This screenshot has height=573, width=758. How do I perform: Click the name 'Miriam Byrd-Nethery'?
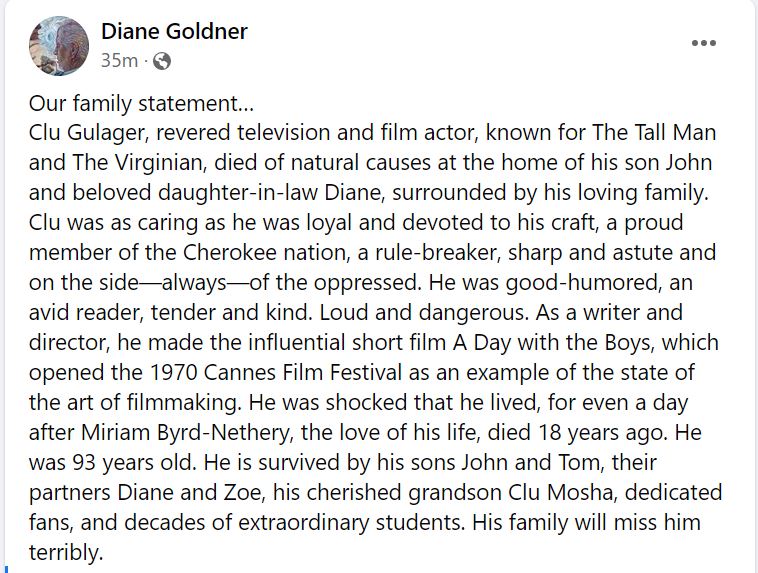coord(187,433)
